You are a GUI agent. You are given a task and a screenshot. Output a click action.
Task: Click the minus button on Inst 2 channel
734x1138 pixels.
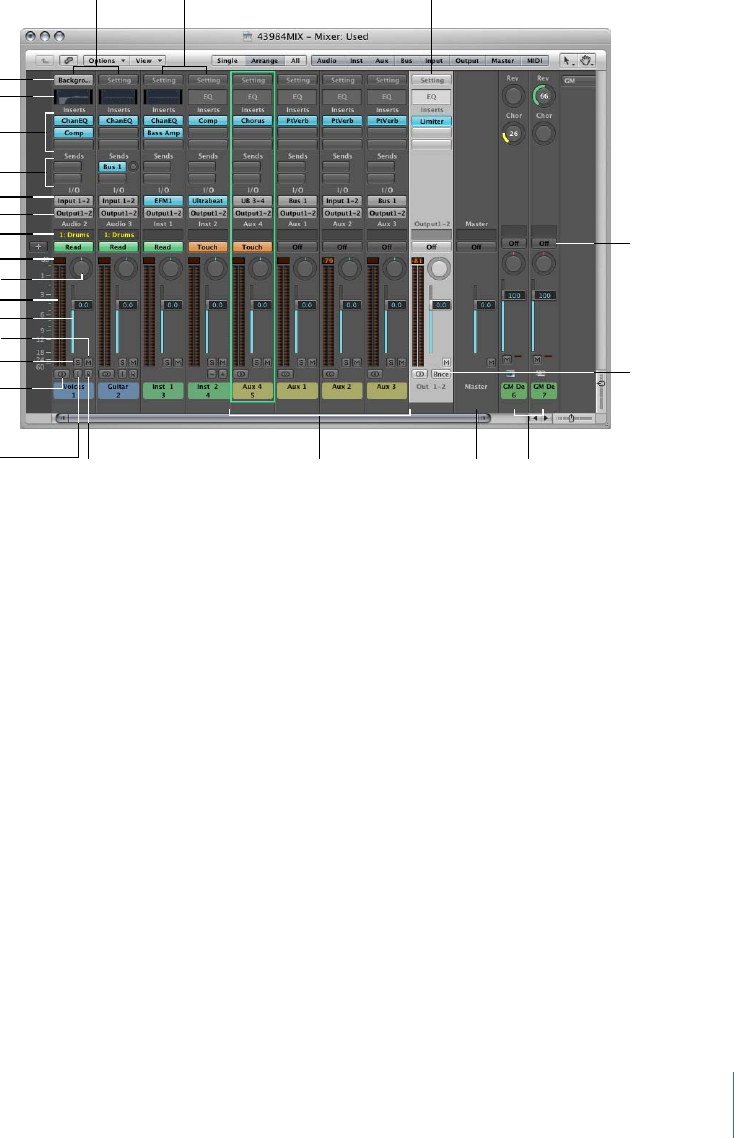pyautogui.click(x=212, y=374)
